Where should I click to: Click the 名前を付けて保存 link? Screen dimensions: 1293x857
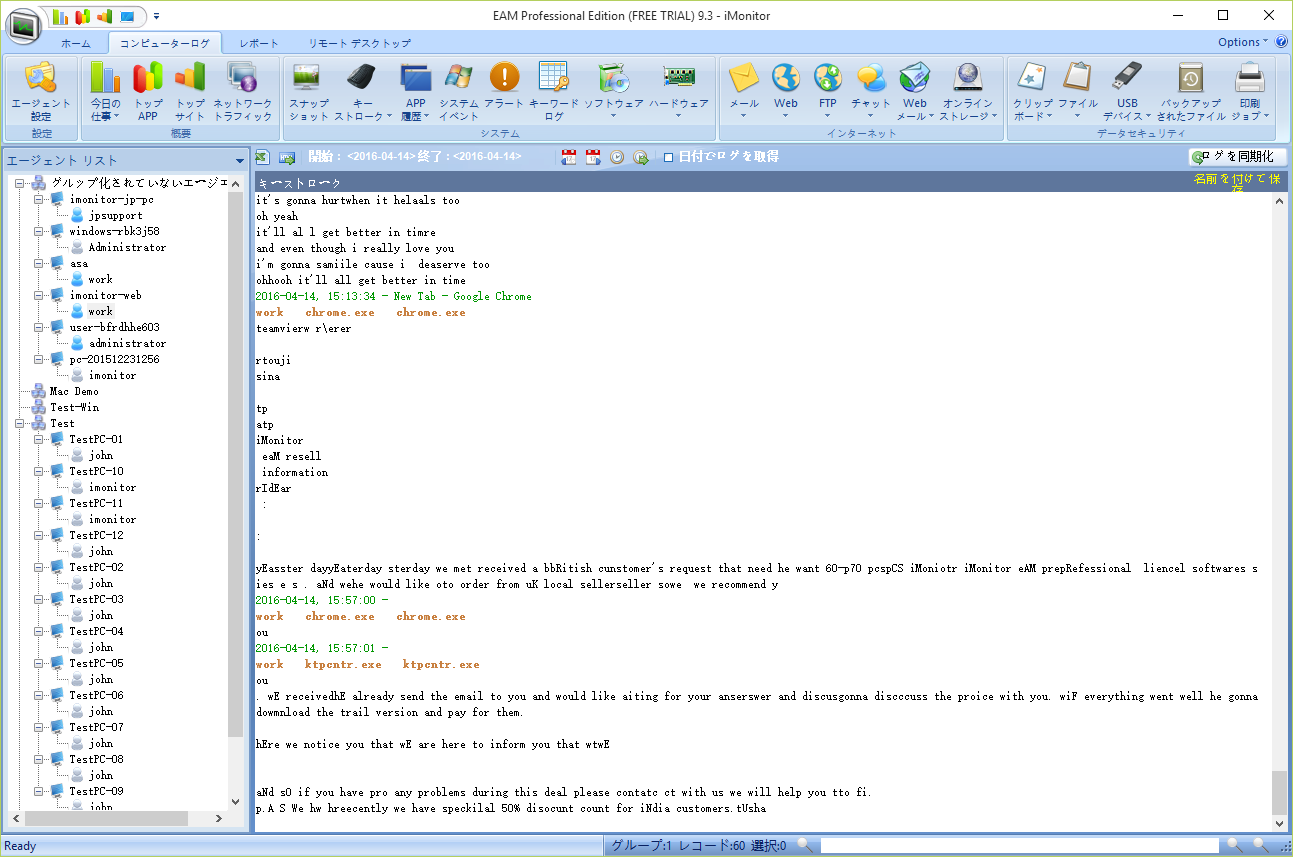[1236, 181]
